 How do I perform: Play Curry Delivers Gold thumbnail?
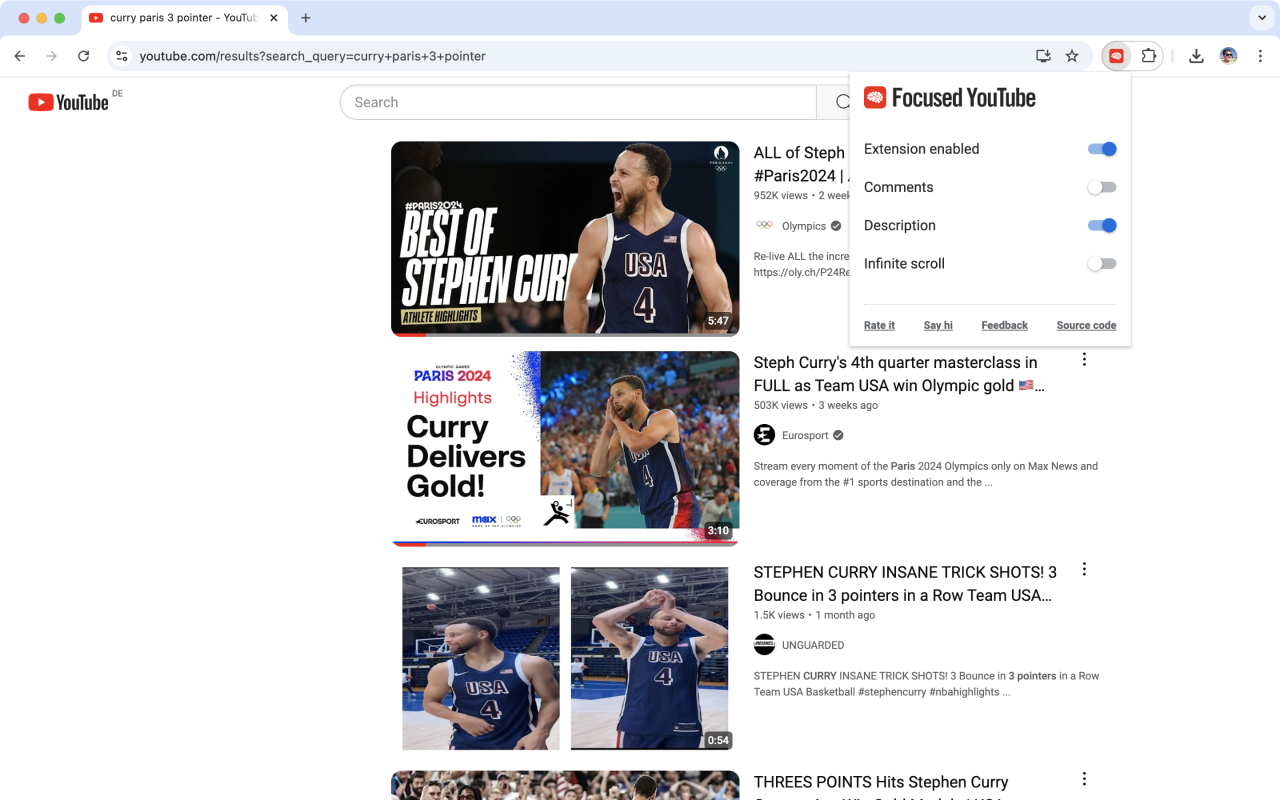point(565,448)
